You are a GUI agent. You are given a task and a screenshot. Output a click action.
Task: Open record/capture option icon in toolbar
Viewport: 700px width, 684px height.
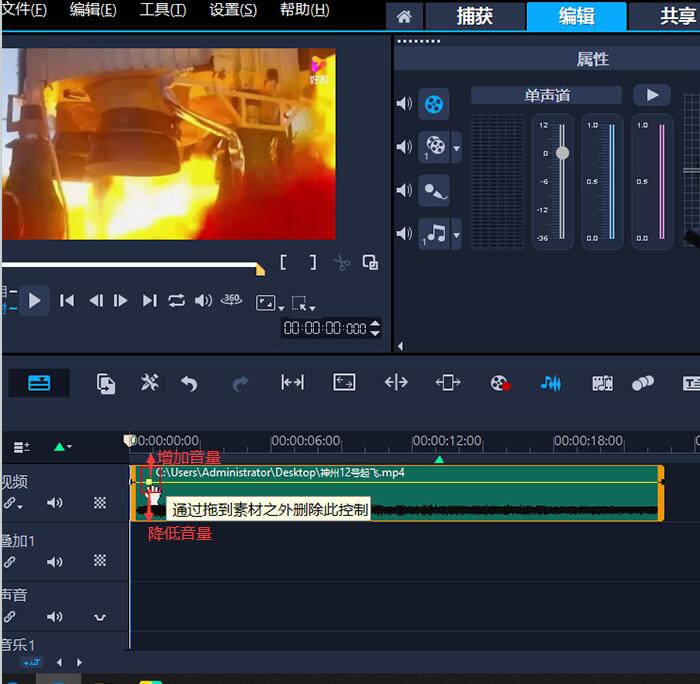[x=500, y=383]
